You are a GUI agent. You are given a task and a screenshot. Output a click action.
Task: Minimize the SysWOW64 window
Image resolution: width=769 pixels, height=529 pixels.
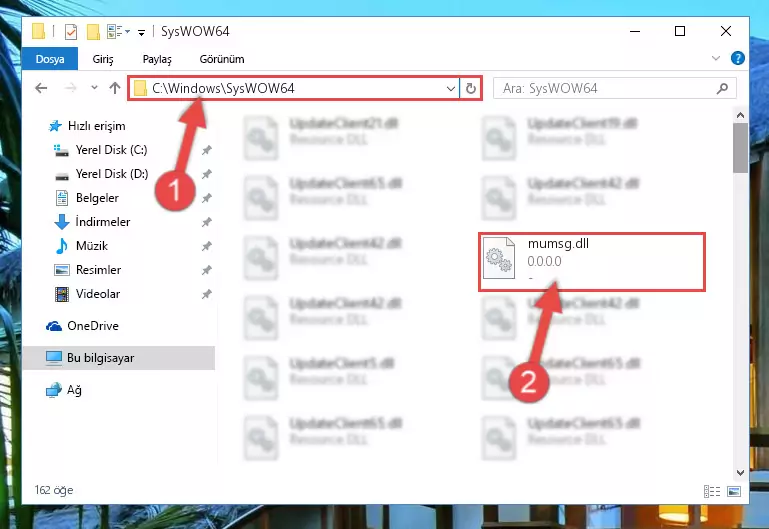635,31
